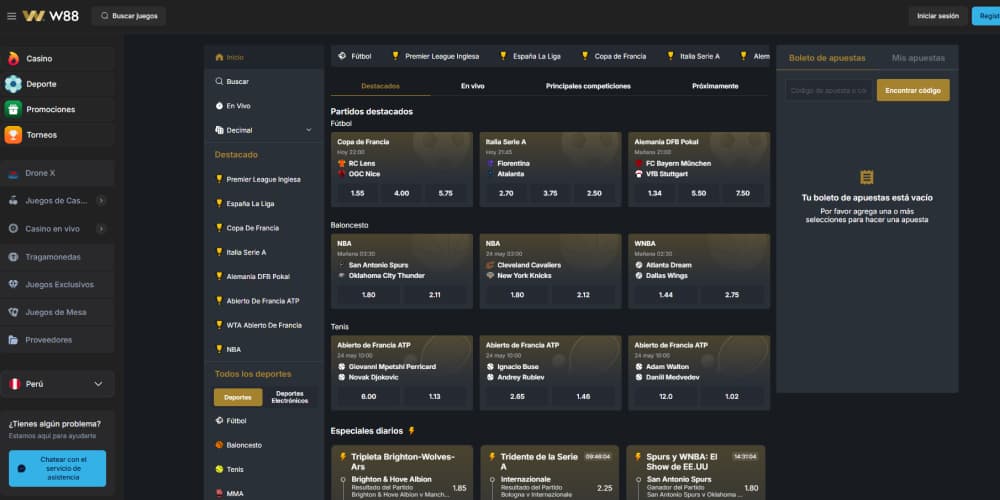The height and width of the screenshot is (500, 1000).
Task: Select the Deportes toggle button
Action: tap(238, 397)
